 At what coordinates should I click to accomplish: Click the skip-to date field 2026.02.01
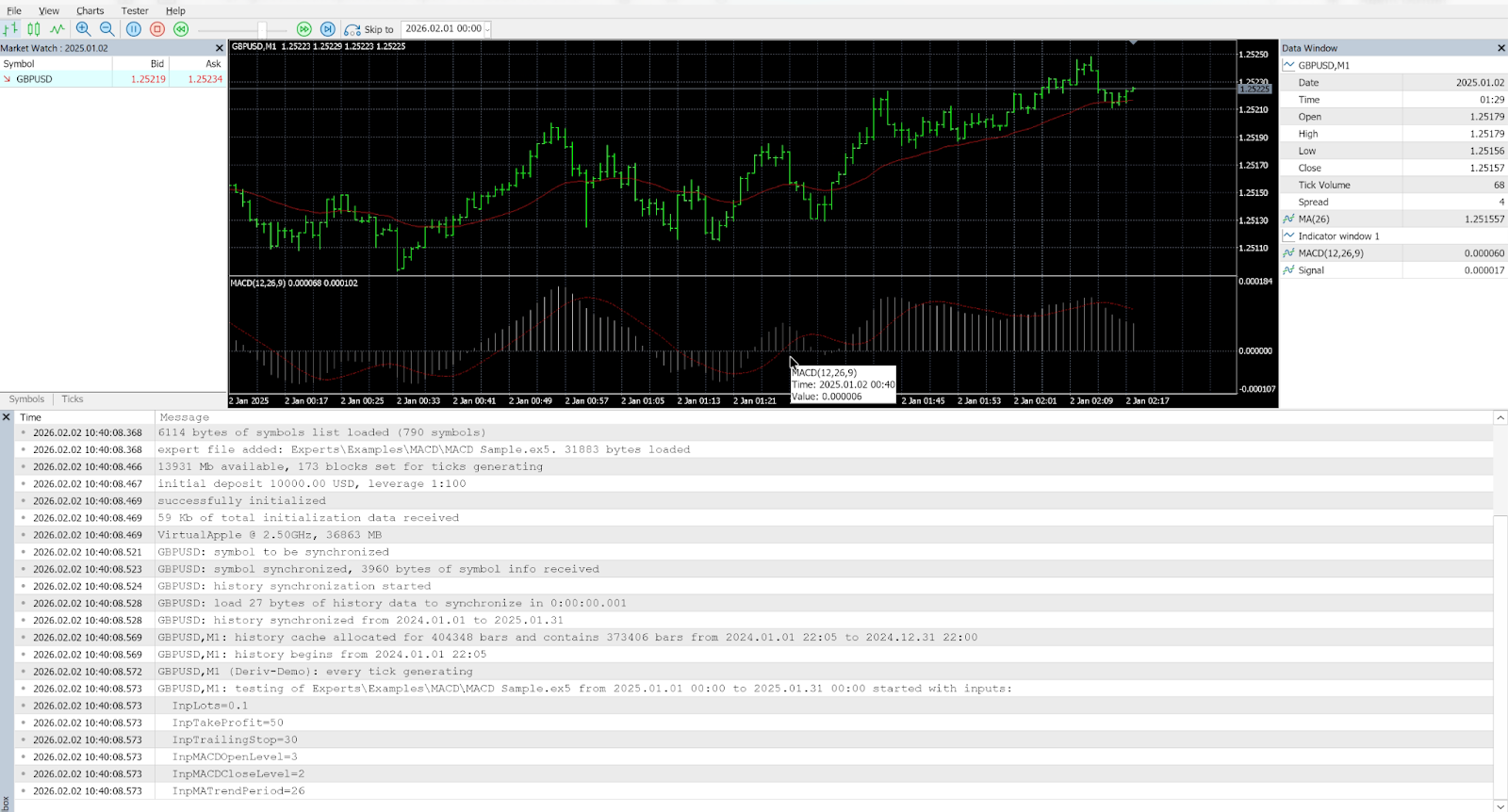coord(442,29)
